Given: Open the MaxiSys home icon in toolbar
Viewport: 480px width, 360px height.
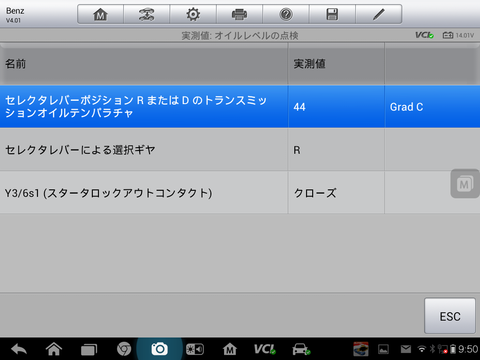Looking at the screenshot, I should (100, 14).
